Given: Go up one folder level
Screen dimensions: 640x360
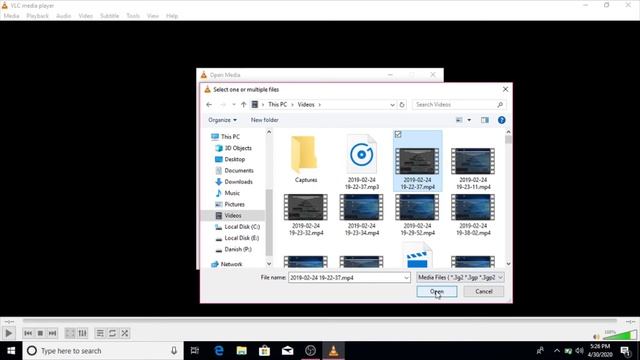Looking at the screenshot, I should tap(243, 104).
